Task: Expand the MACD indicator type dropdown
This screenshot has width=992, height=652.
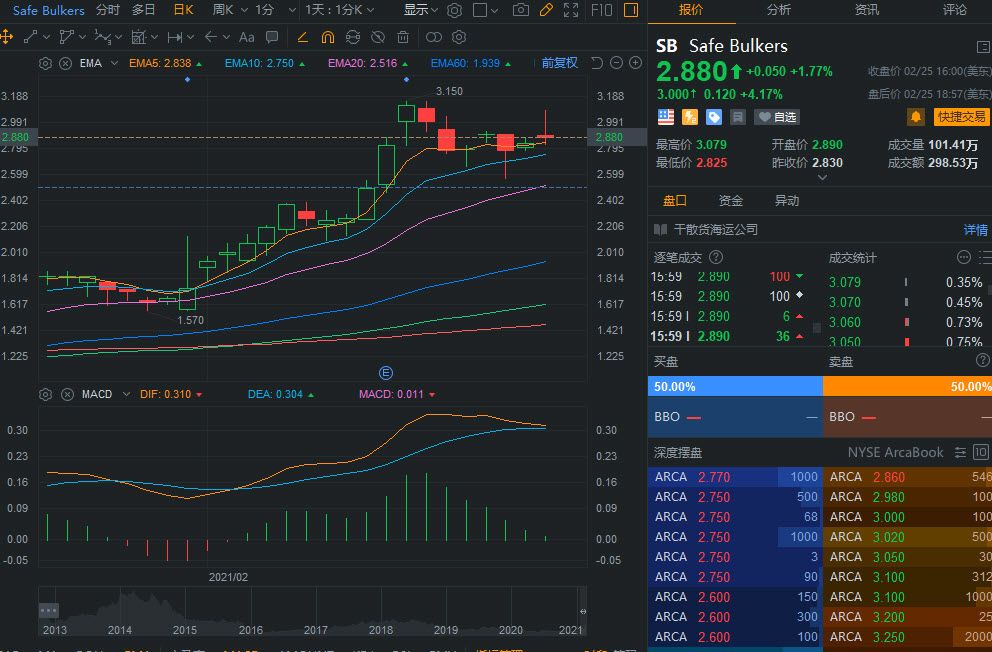Action: point(126,394)
